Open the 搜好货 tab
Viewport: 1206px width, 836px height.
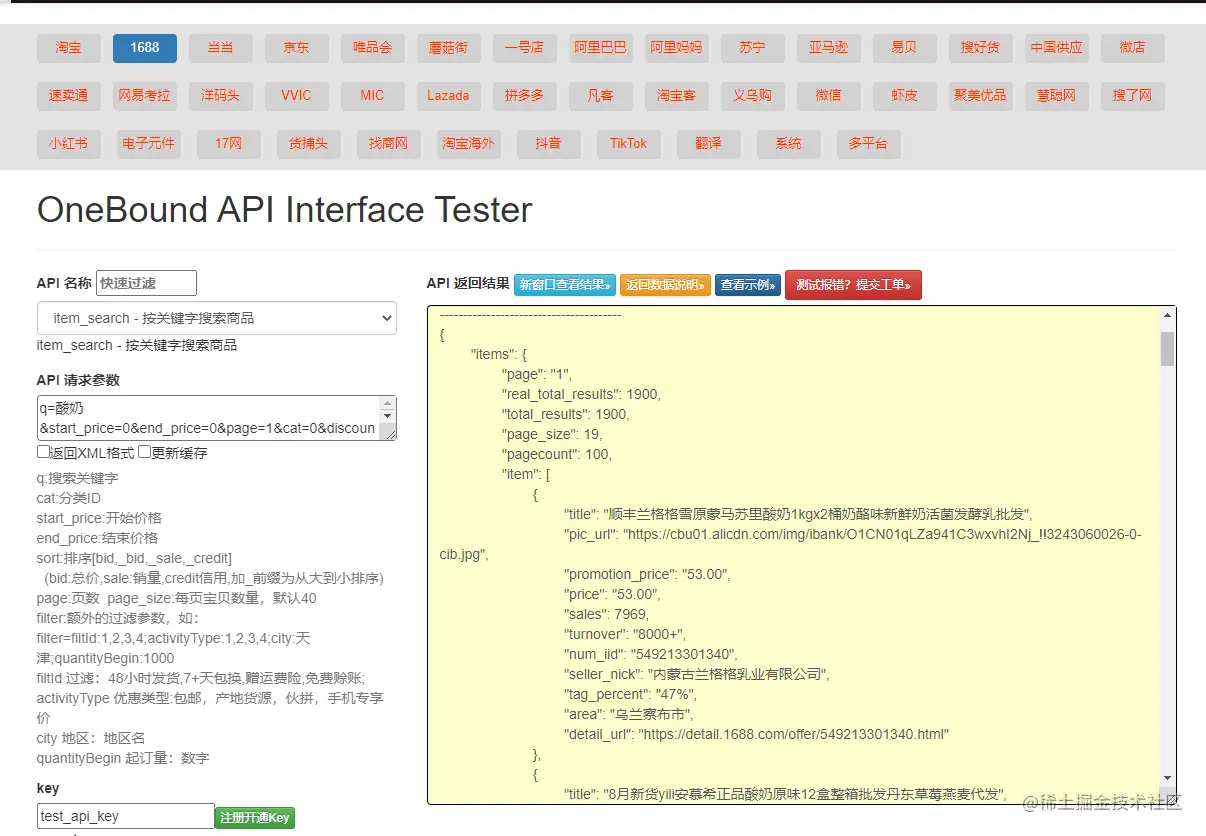pyautogui.click(x=981, y=48)
